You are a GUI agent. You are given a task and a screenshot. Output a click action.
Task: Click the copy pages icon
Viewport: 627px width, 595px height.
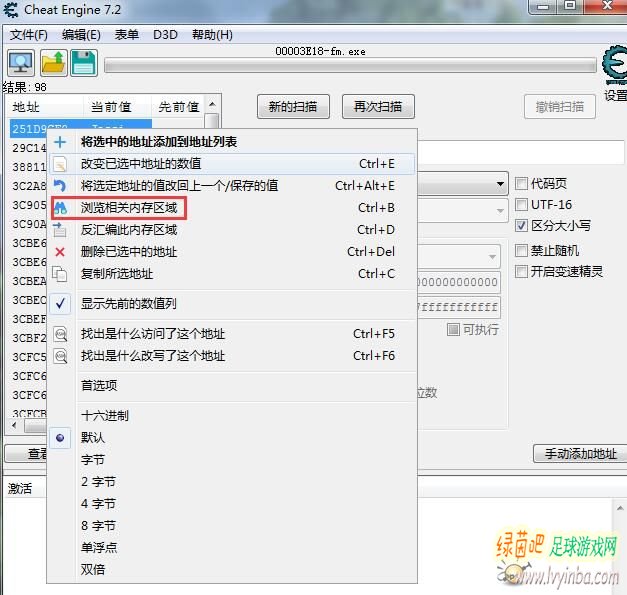tap(60, 274)
